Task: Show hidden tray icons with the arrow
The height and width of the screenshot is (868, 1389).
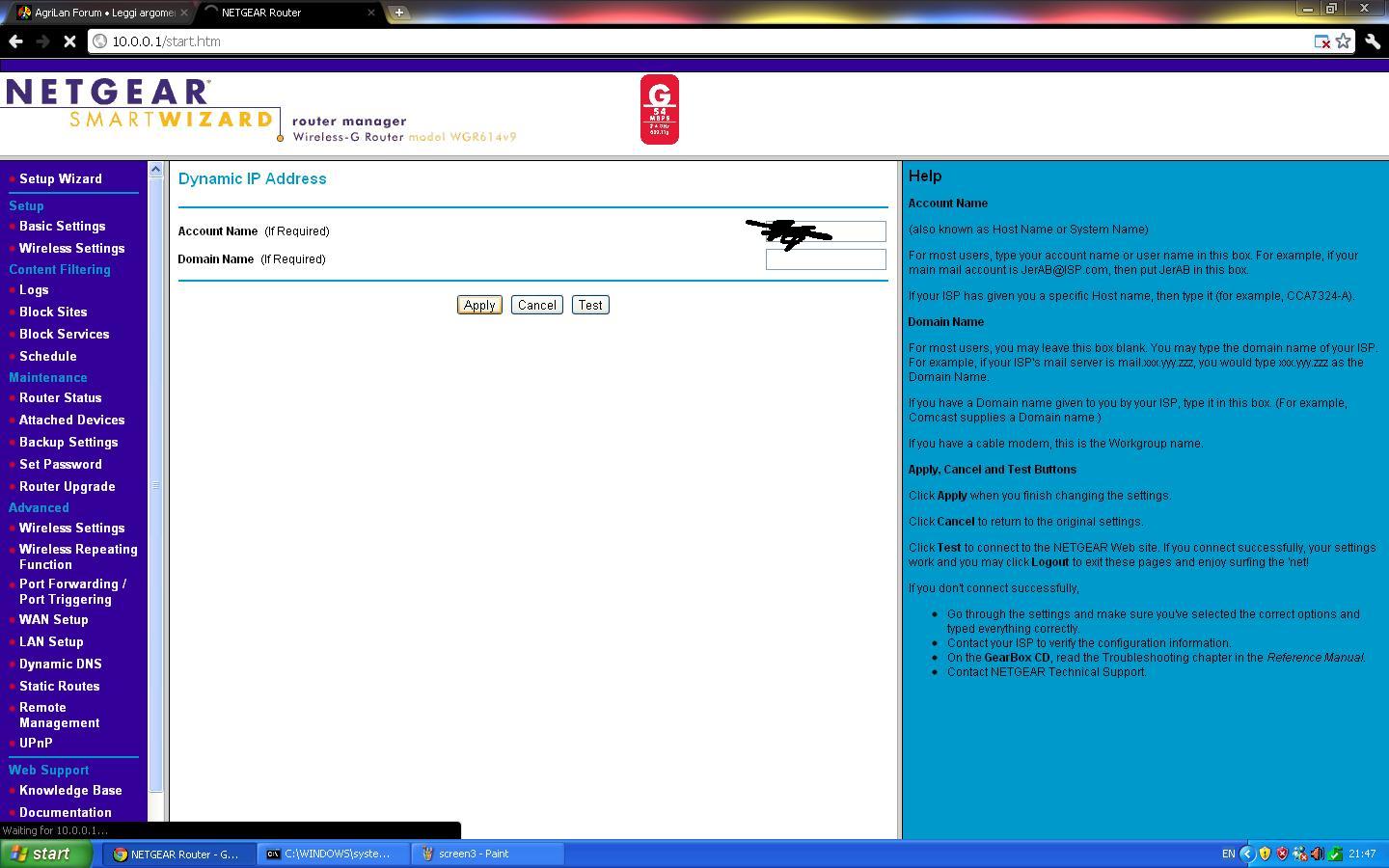Action: [1246, 854]
